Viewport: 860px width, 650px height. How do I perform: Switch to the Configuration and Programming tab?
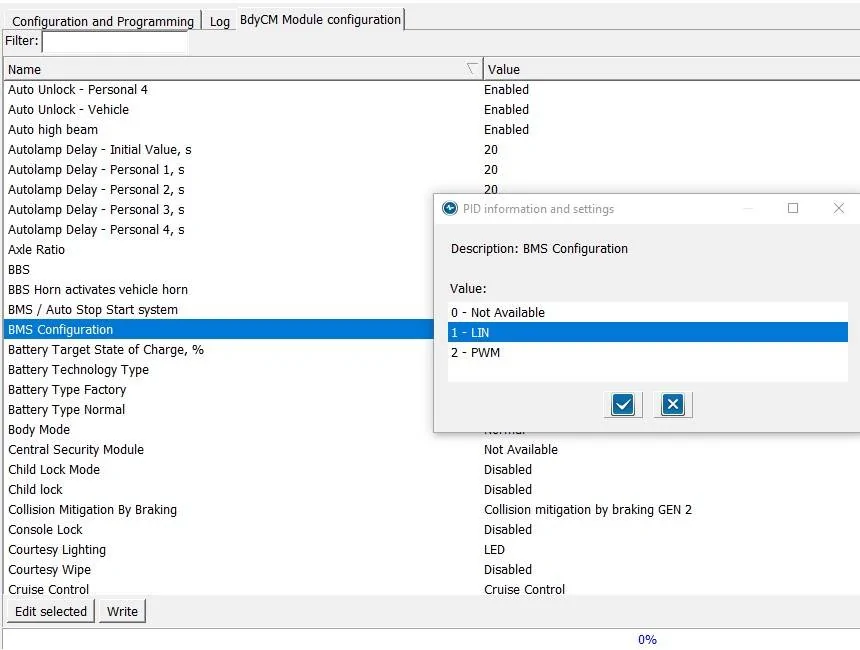(103, 21)
